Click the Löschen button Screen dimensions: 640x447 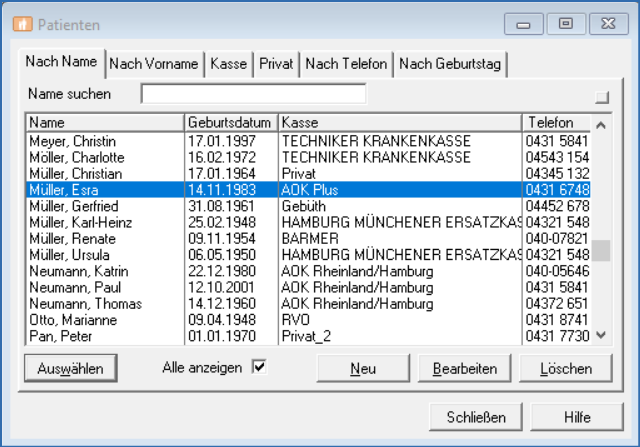click(x=566, y=368)
